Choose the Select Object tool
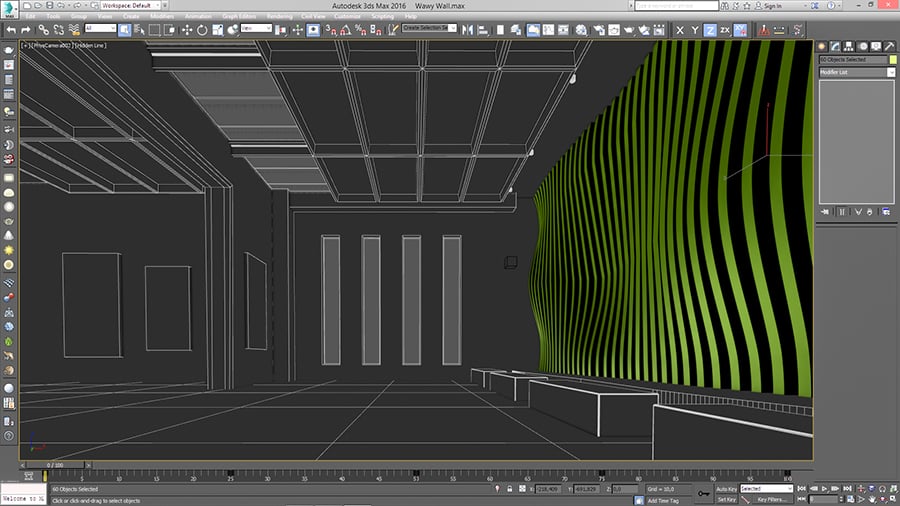900x506 pixels. pyautogui.click(x=125, y=30)
